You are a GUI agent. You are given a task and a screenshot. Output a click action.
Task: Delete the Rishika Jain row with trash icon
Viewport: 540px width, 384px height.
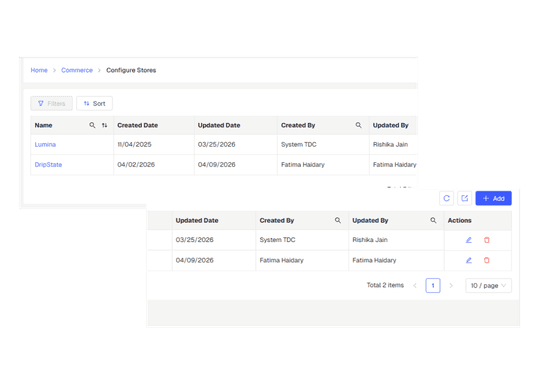pyautogui.click(x=487, y=240)
